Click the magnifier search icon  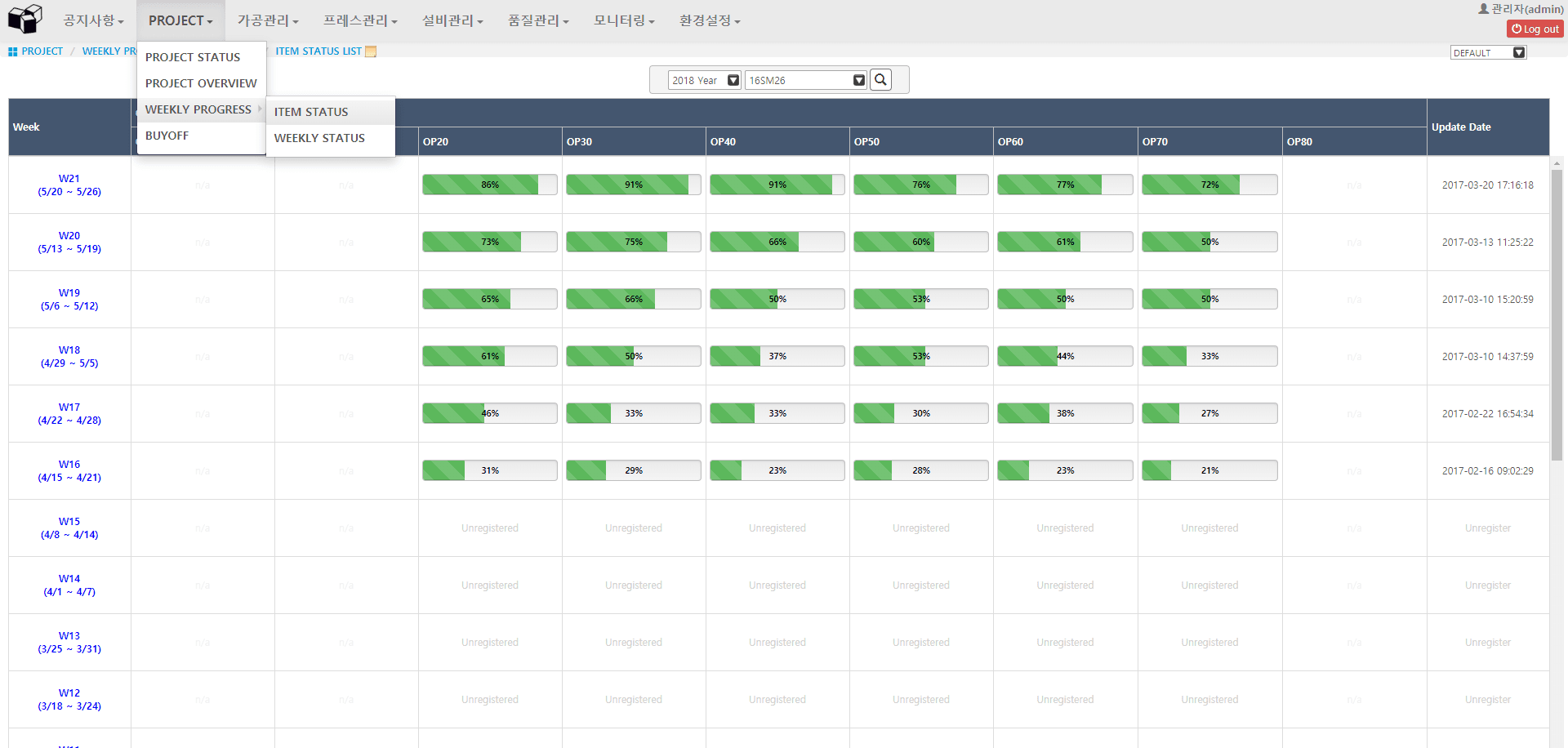(x=880, y=80)
